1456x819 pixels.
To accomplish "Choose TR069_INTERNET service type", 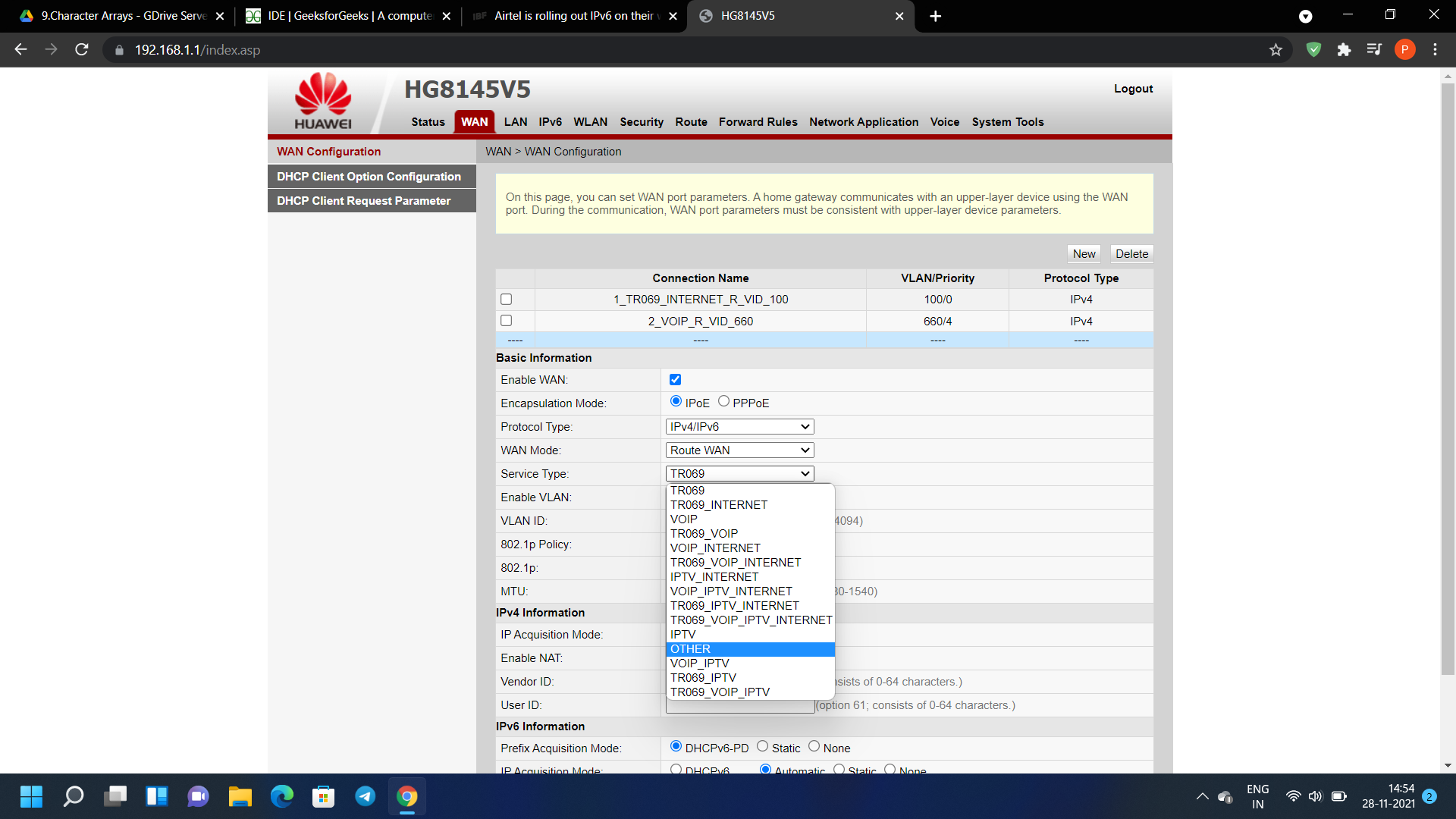I will [750, 505].
